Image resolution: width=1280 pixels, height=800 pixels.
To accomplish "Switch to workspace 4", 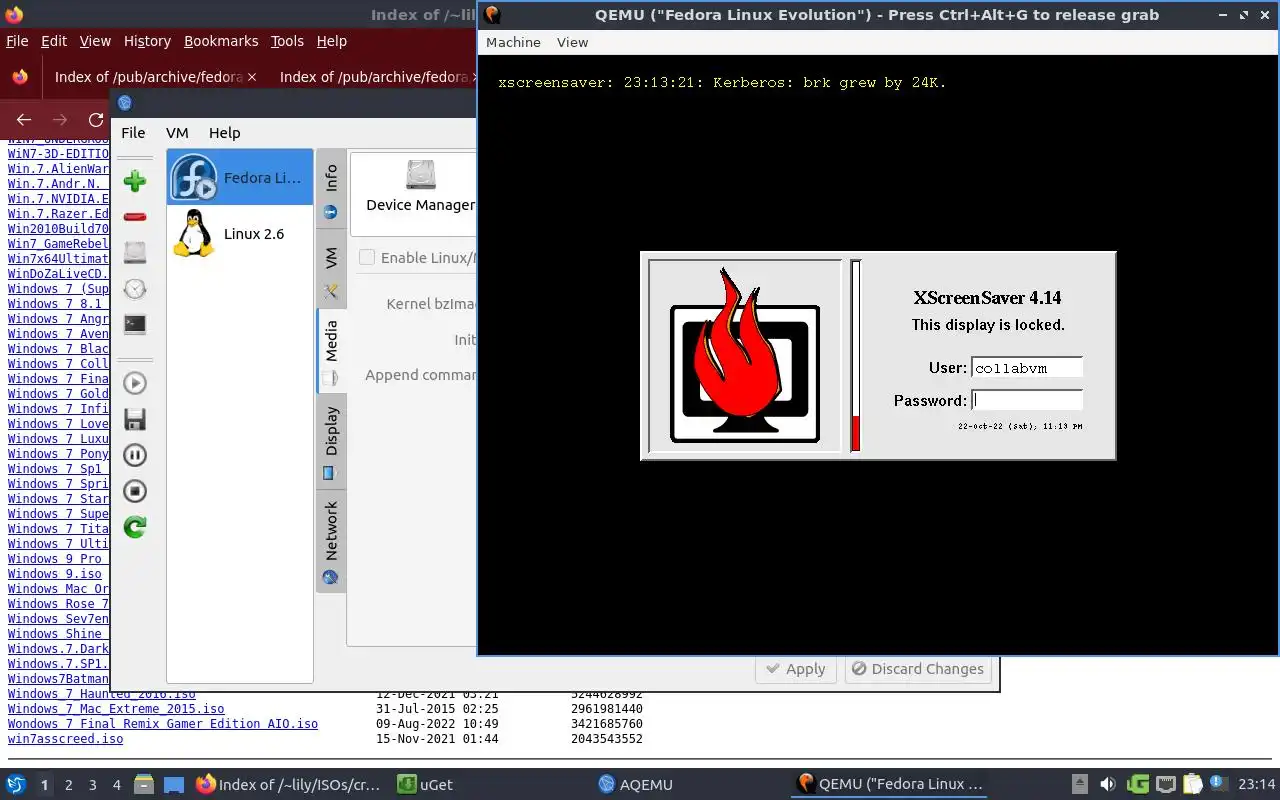I will point(116,785).
